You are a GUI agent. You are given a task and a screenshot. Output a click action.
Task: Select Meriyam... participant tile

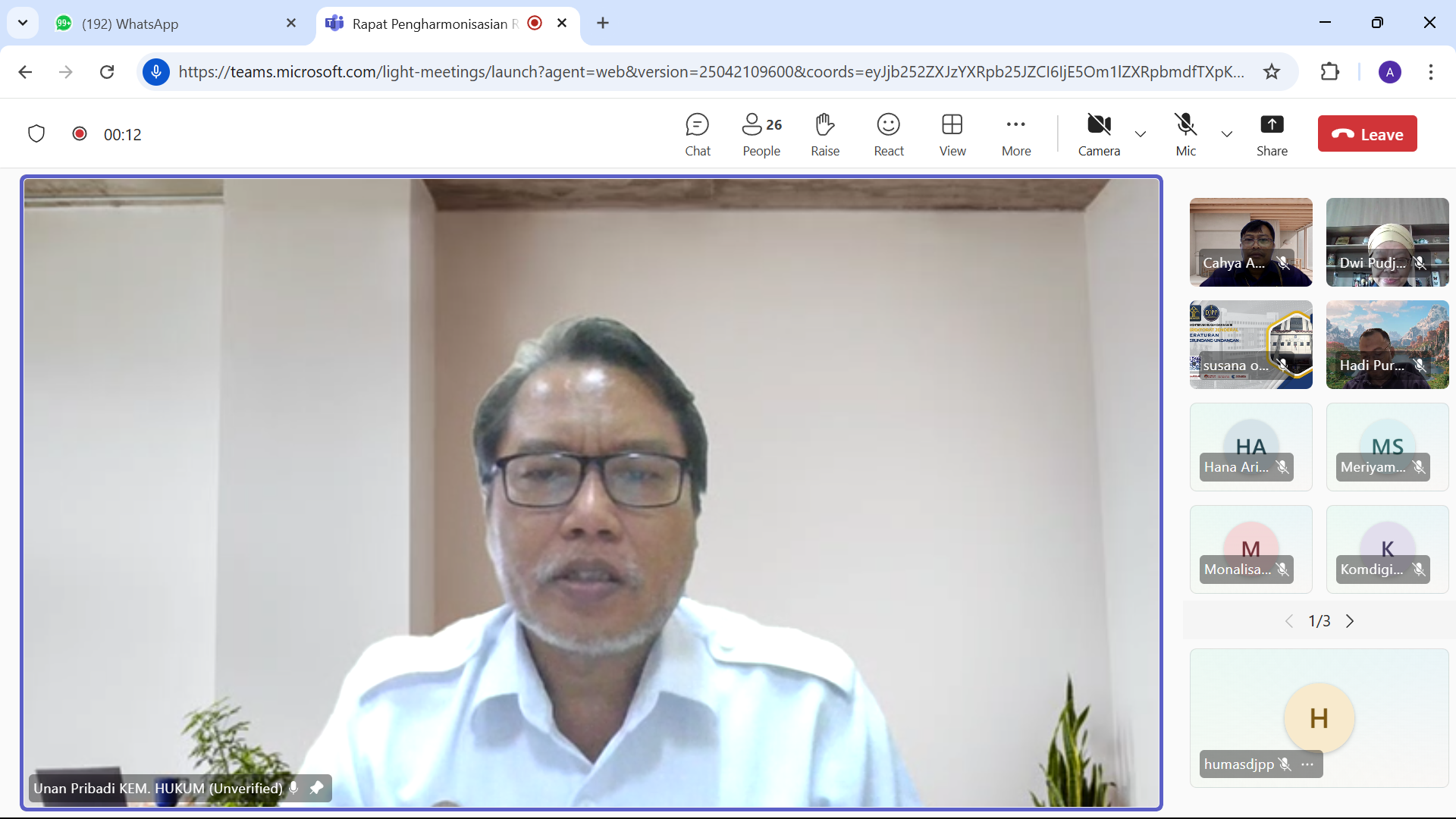coord(1387,447)
